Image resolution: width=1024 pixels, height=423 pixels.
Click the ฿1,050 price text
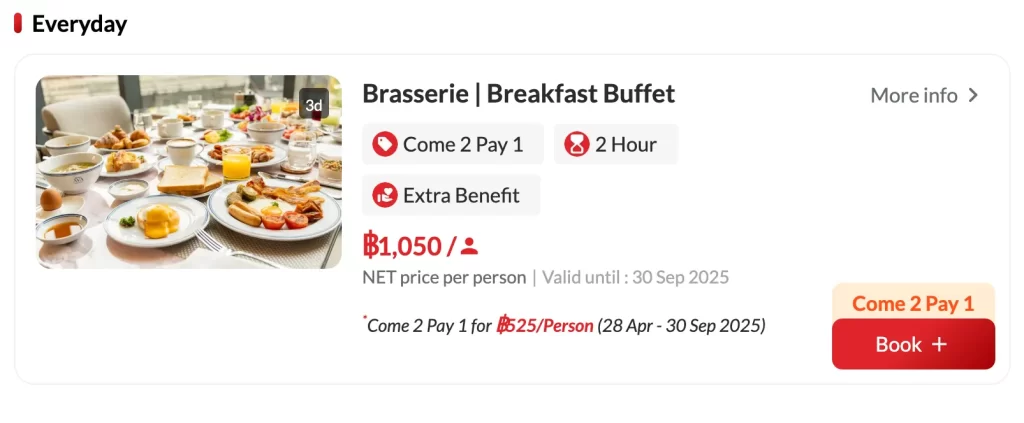pos(402,245)
